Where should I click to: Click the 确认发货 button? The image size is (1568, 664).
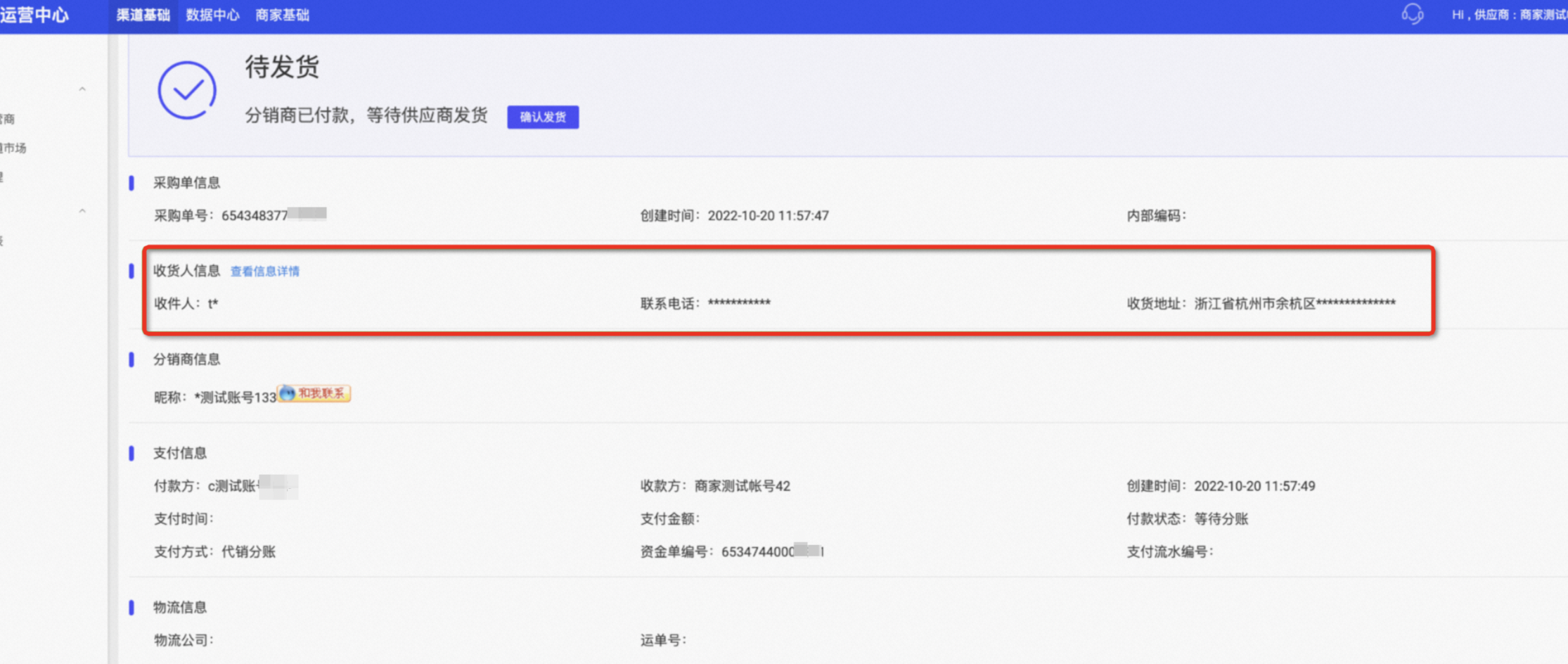(x=543, y=117)
